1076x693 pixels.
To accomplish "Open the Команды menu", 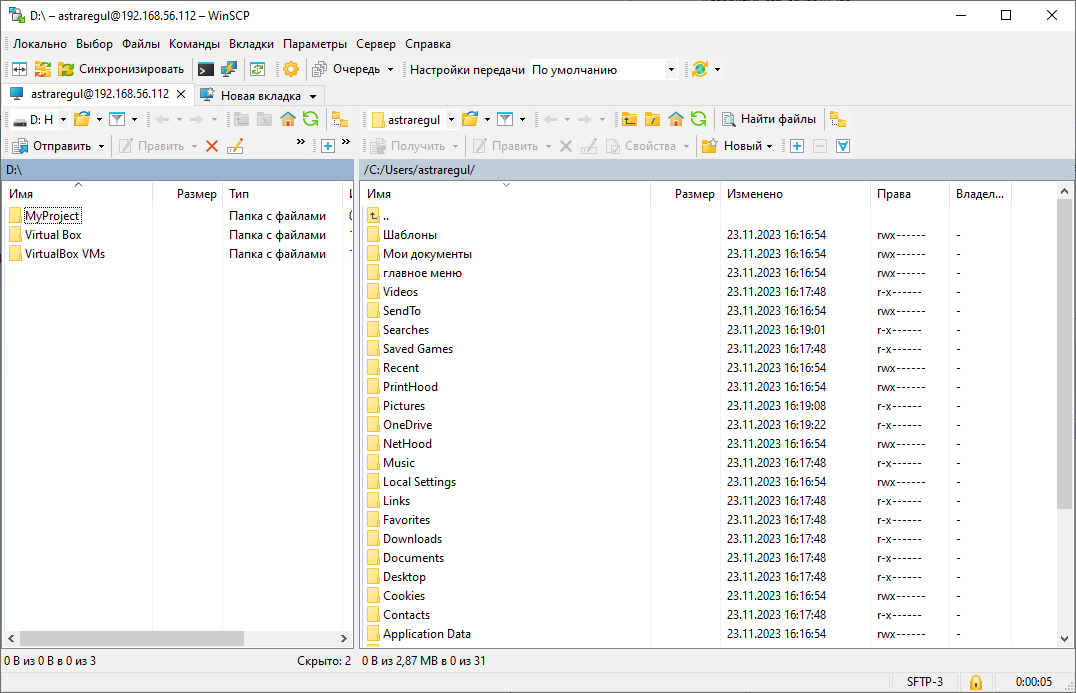I will [x=194, y=44].
